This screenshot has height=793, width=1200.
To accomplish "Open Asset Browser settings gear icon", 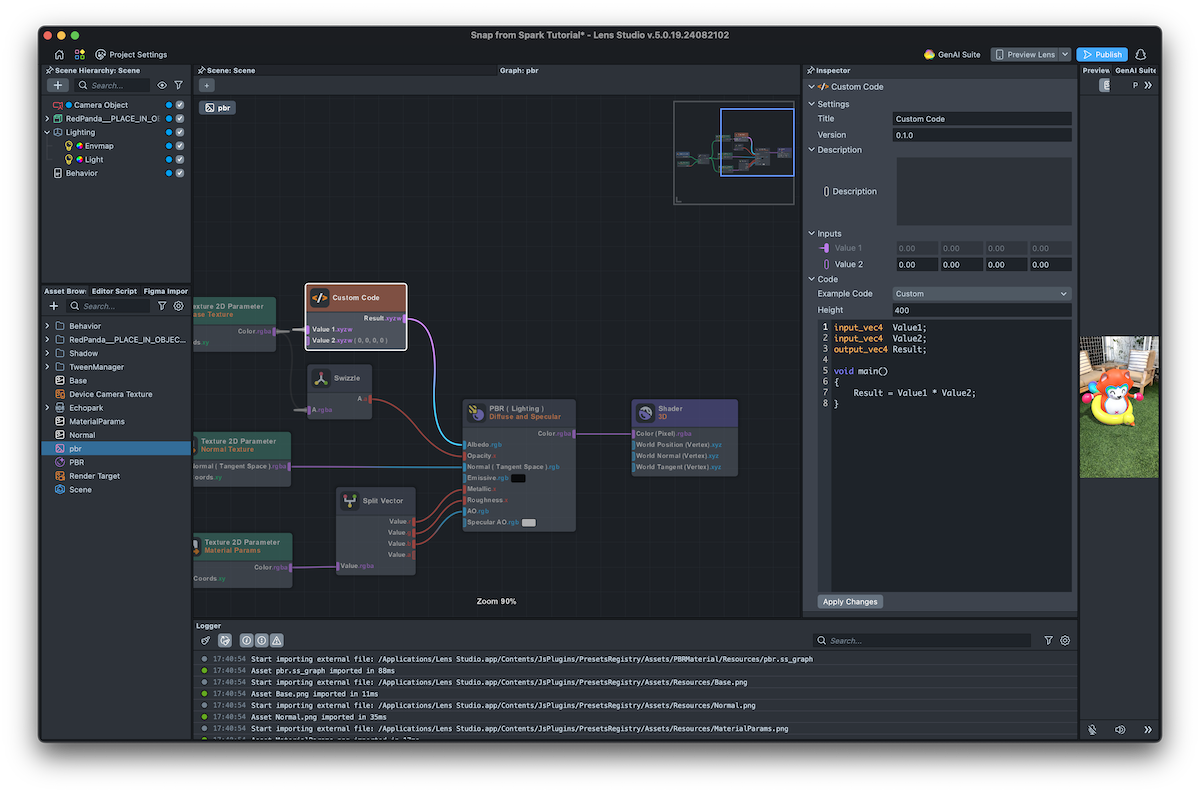I will [178, 306].
